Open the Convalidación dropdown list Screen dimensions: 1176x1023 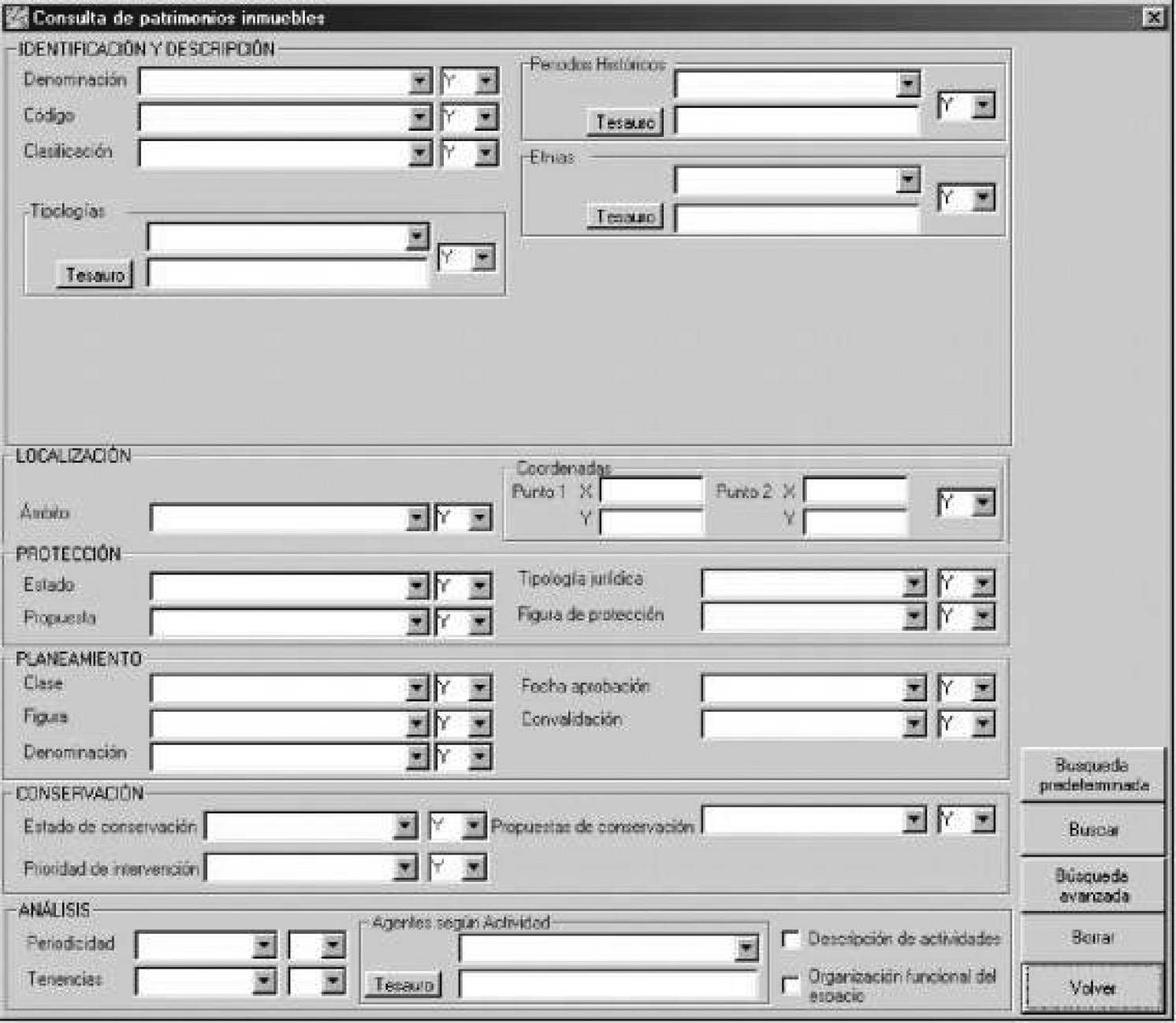tap(914, 723)
